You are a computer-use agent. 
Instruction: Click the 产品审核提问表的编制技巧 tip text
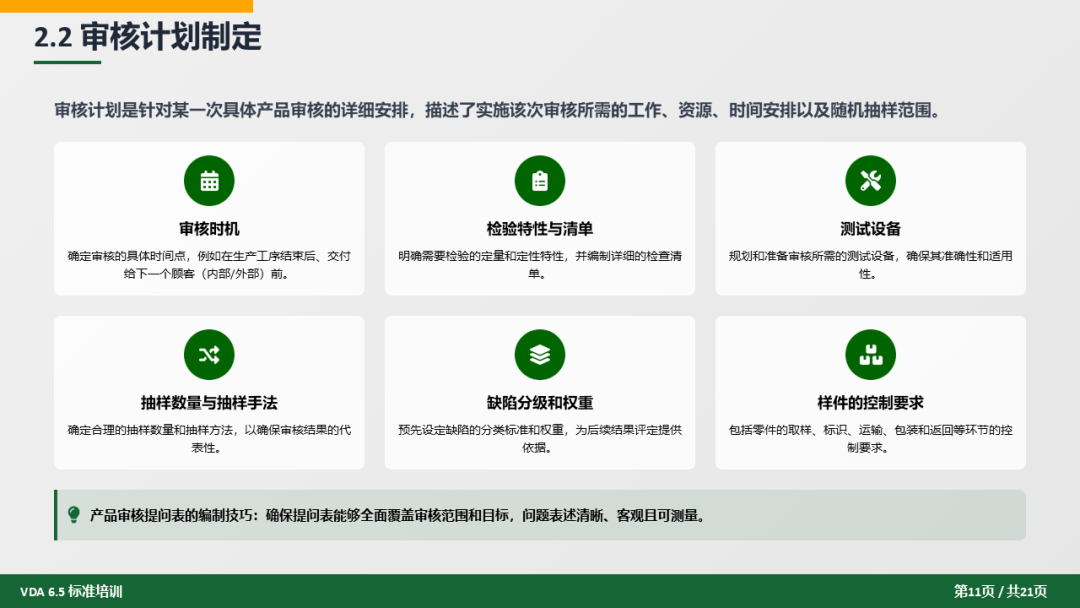[x=398, y=516]
